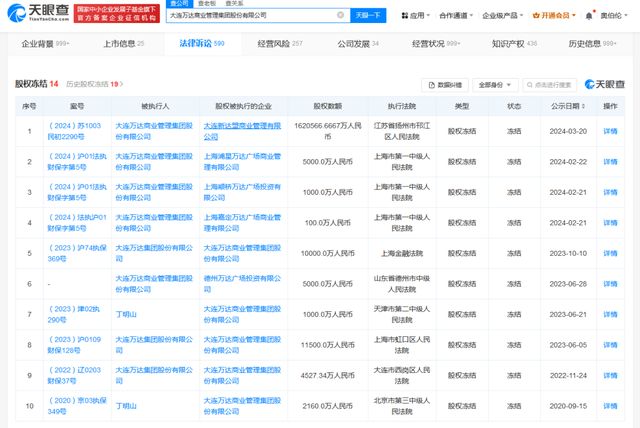
Task: Click the 11500.0万人民币 amount cell
Action: point(328,345)
